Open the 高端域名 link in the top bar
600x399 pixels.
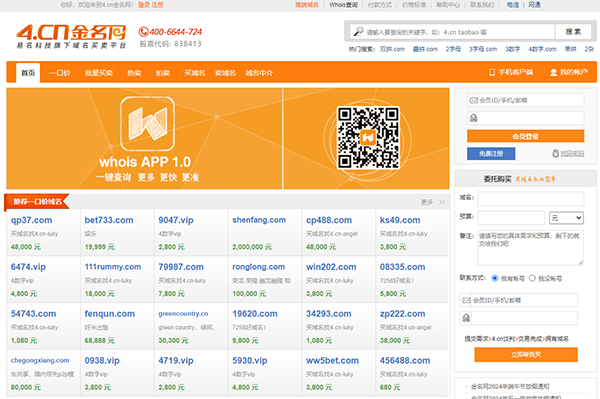(x=307, y=5)
